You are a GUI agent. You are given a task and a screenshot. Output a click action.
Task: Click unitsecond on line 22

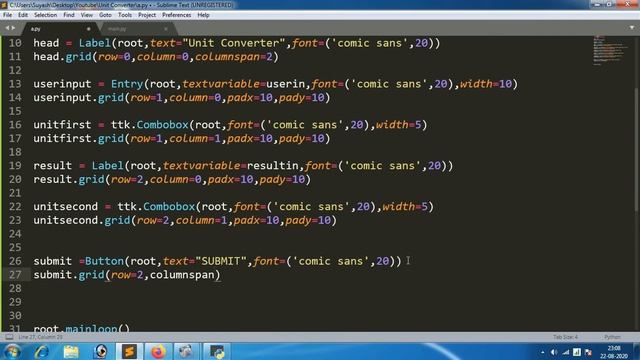point(66,207)
